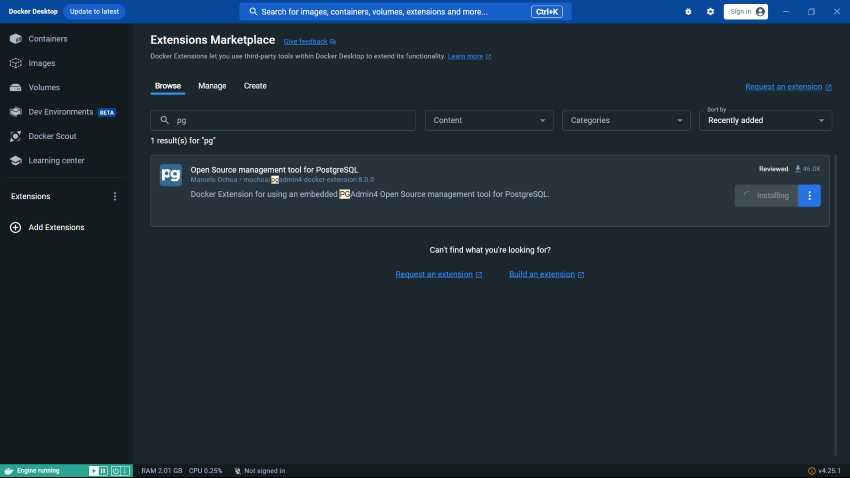Expand the Categories filter dropdown
Viewport: 850px width, 478px height.
[626, 120]
